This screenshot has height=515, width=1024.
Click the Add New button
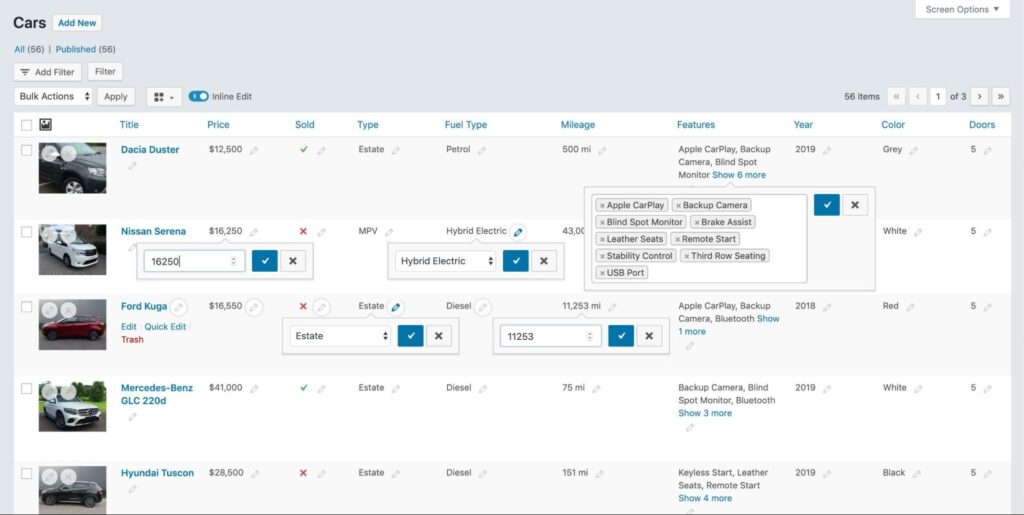(77, 23)
